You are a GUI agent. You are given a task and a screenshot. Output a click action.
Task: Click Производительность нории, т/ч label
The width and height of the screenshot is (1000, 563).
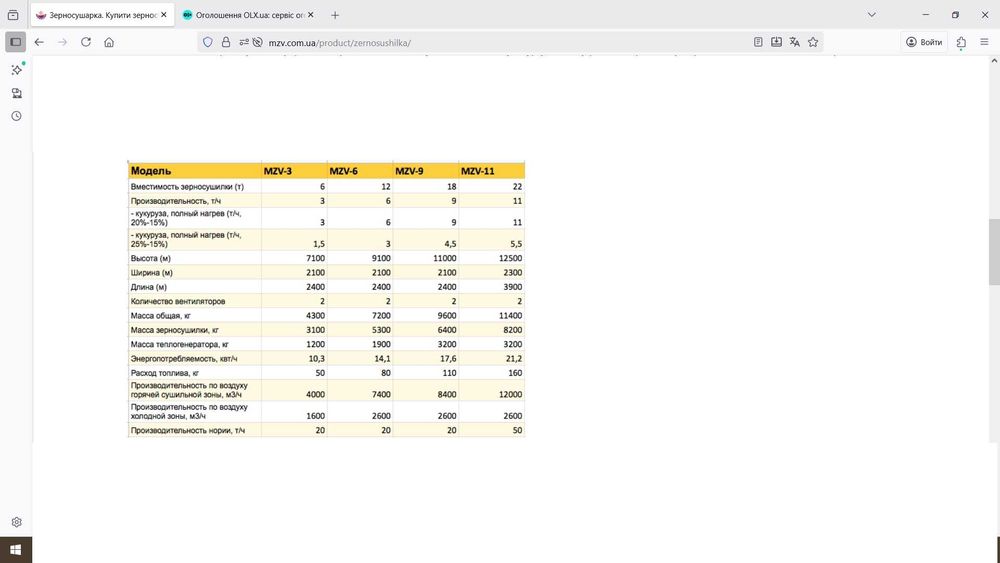coord(188,430)
